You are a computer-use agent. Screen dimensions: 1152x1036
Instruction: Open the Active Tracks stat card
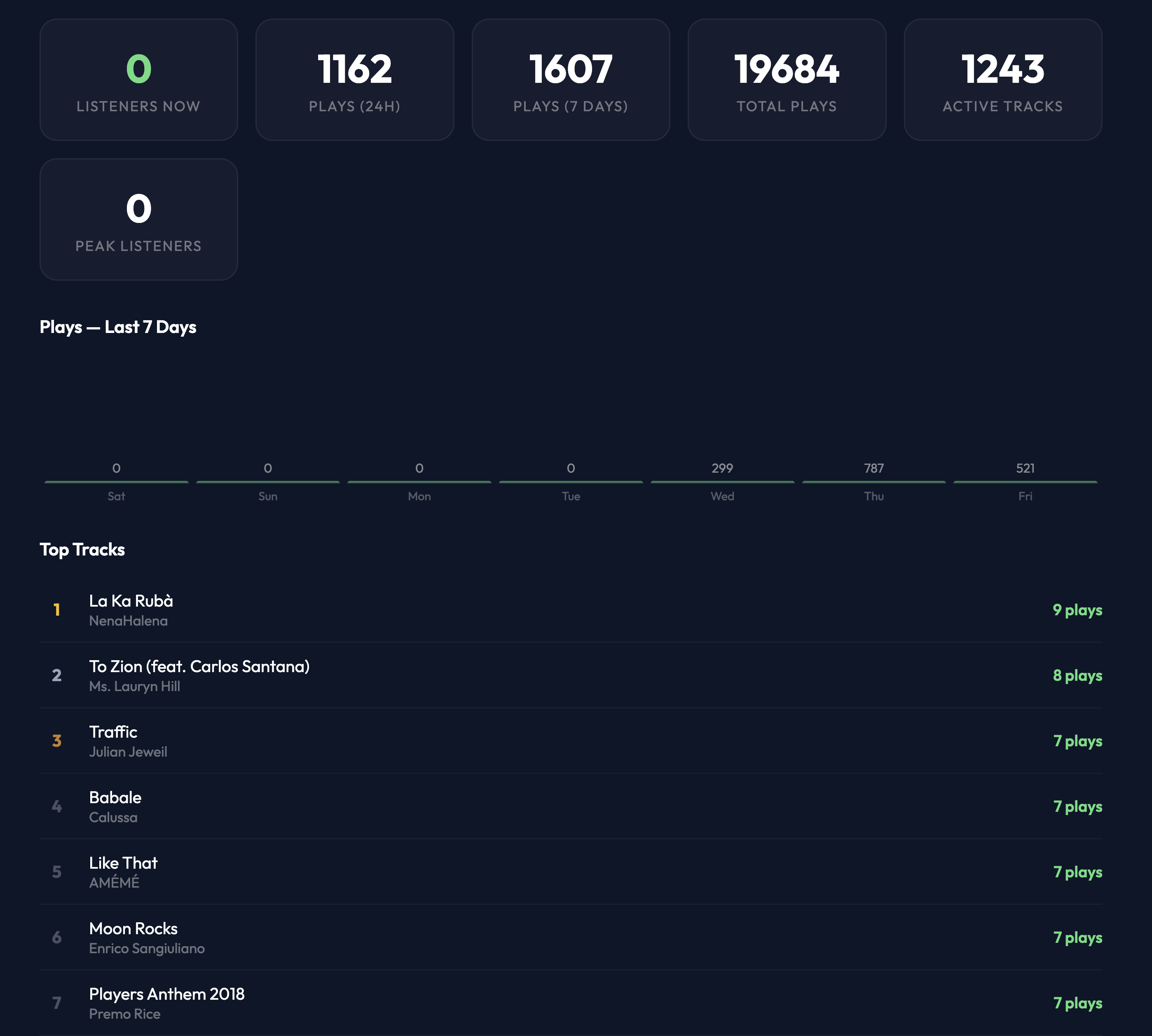pyautogui.click(x=1003, y=80)
